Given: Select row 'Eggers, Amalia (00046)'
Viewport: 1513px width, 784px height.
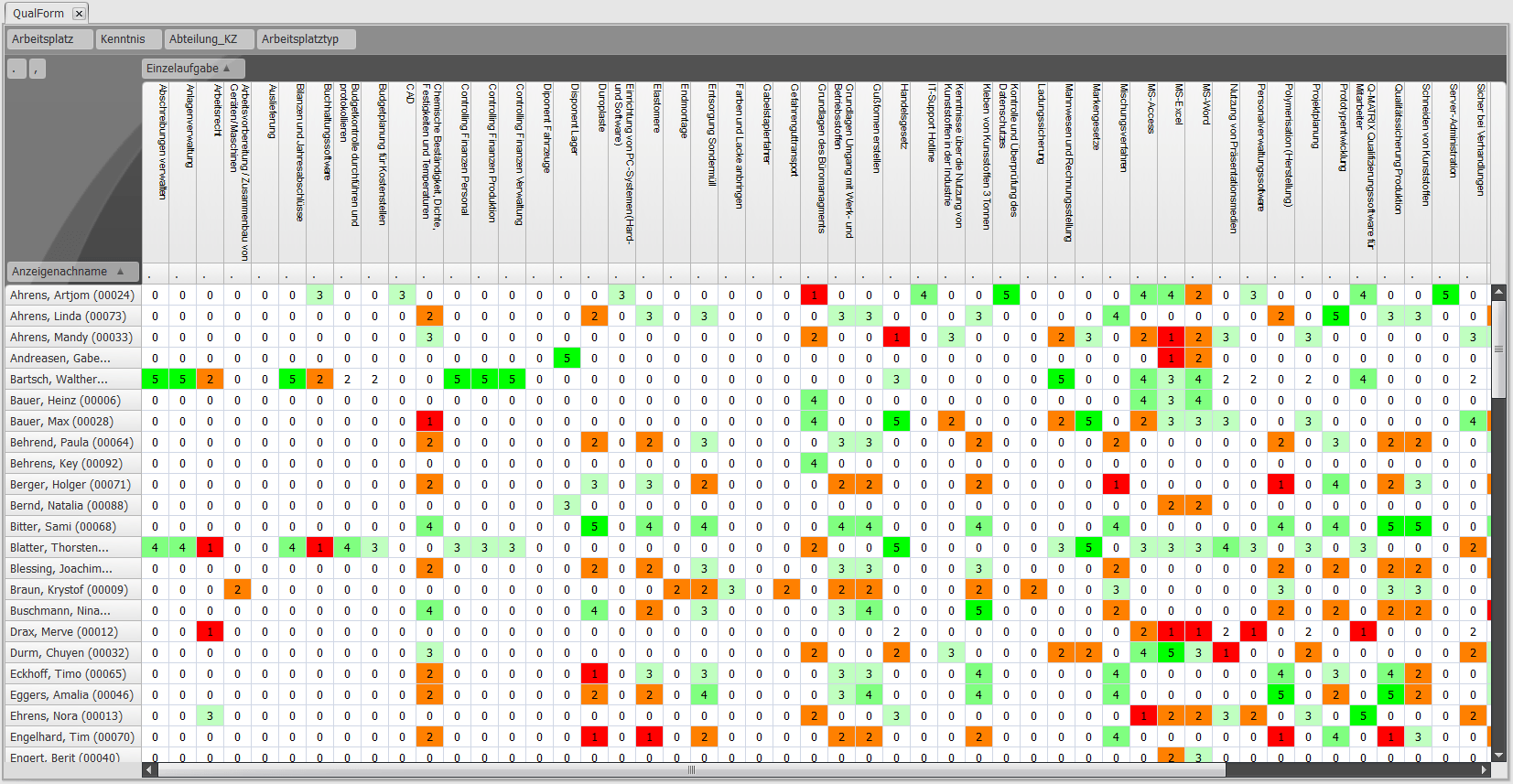Looking at the screenshot, I should coord(73,695).
